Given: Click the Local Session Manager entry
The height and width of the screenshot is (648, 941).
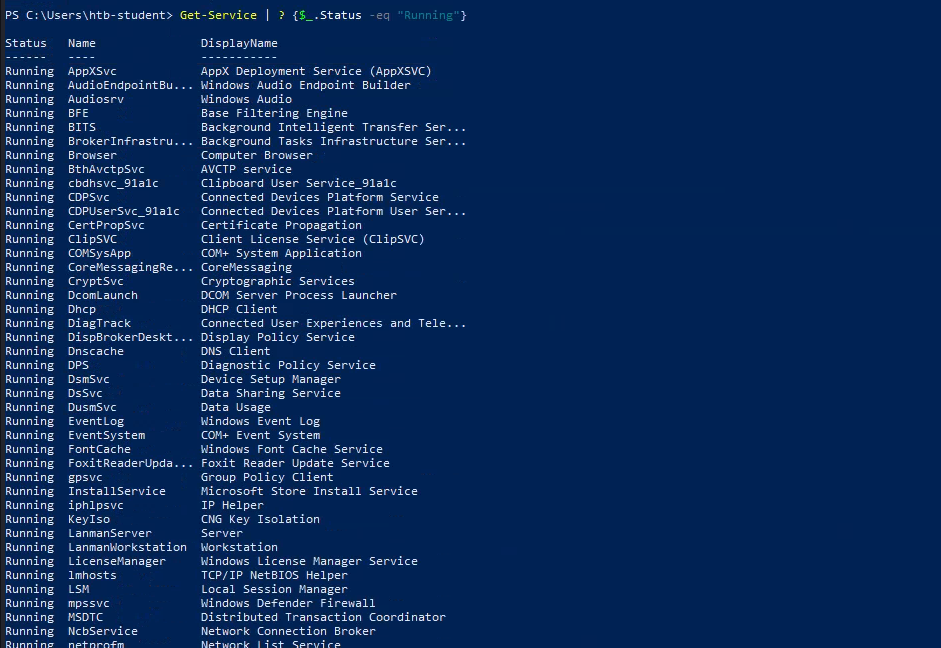Looking at the screenshot, I should [x=274, y=589].
